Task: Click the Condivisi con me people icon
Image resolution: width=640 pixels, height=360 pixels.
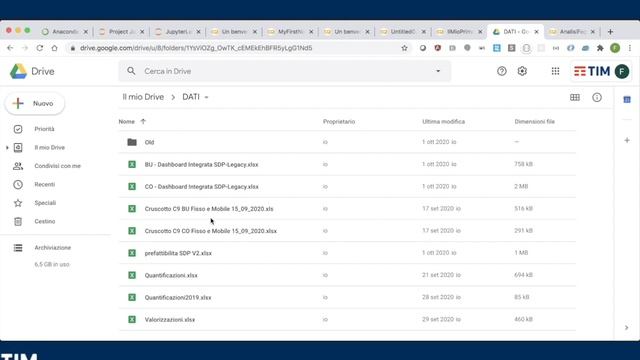Action: click(18, 166)
